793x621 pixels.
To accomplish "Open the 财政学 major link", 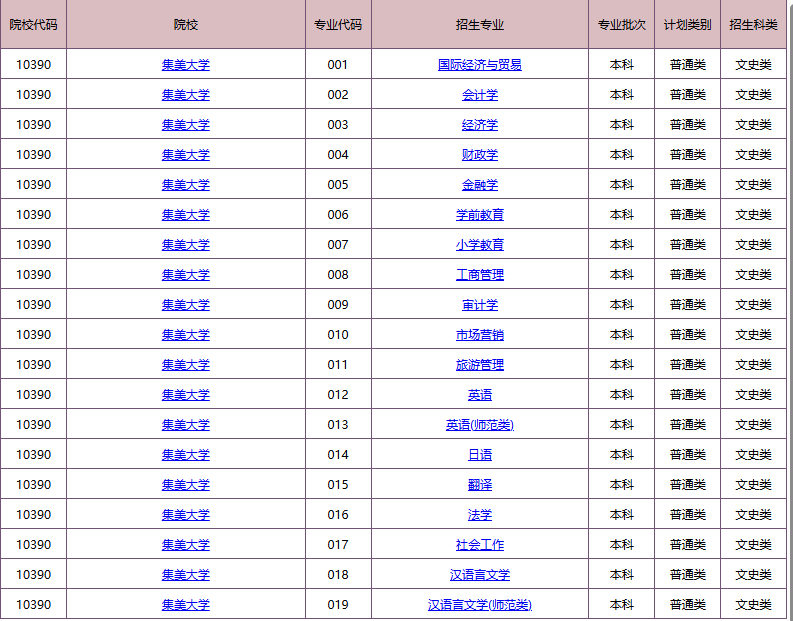I will coord(479,155).
